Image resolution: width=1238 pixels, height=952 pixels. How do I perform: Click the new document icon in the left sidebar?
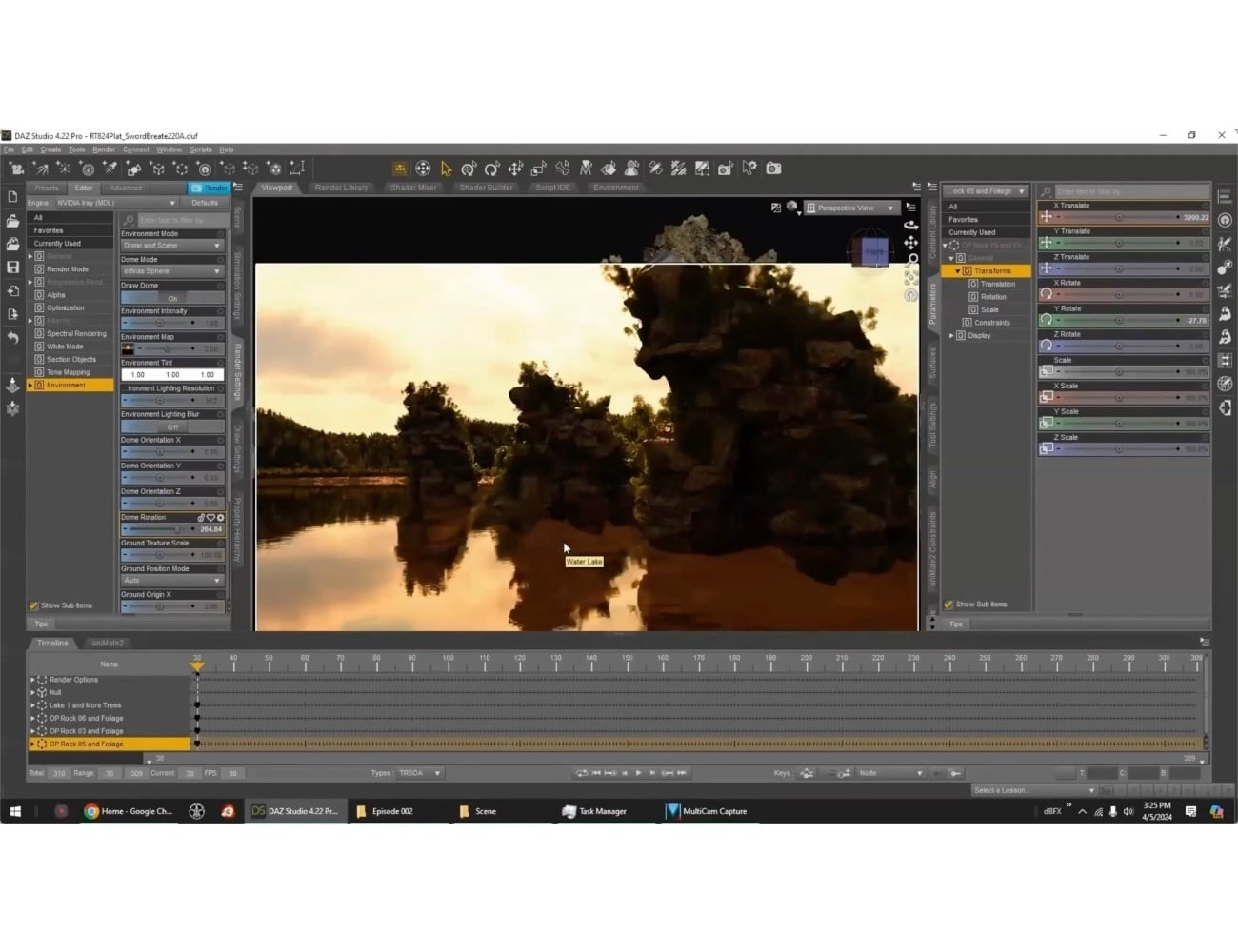point(12,197)
